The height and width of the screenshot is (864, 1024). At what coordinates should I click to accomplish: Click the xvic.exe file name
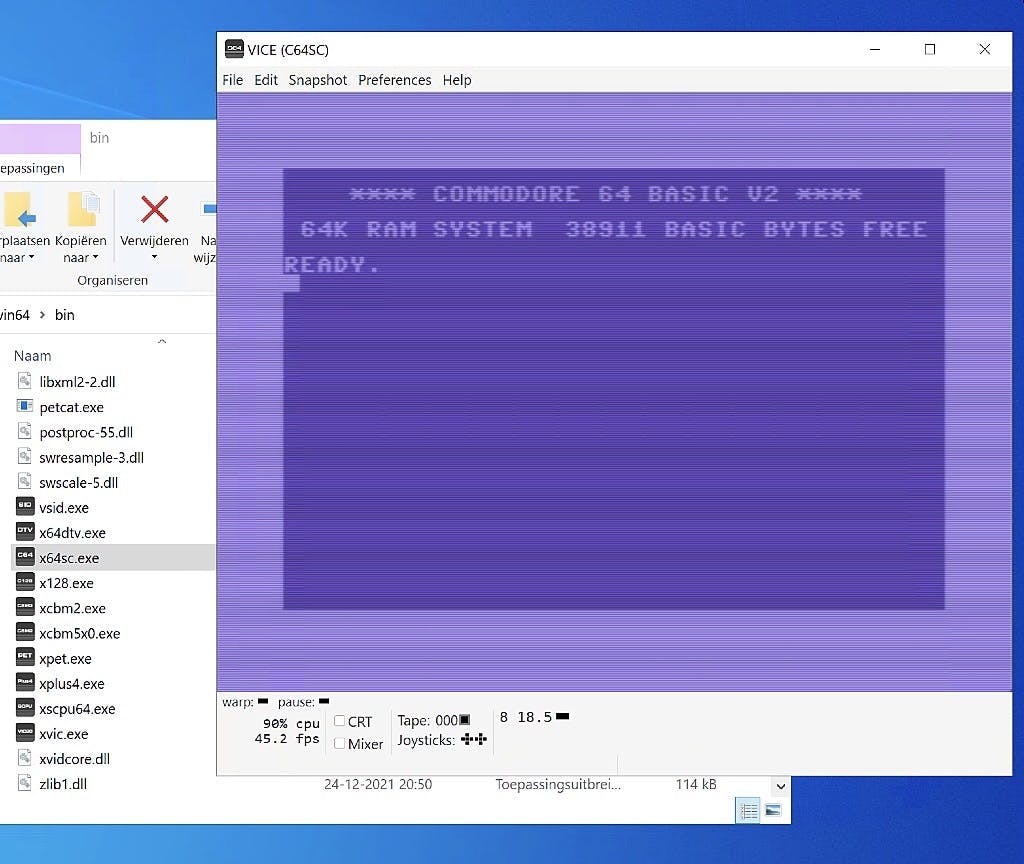63,734
